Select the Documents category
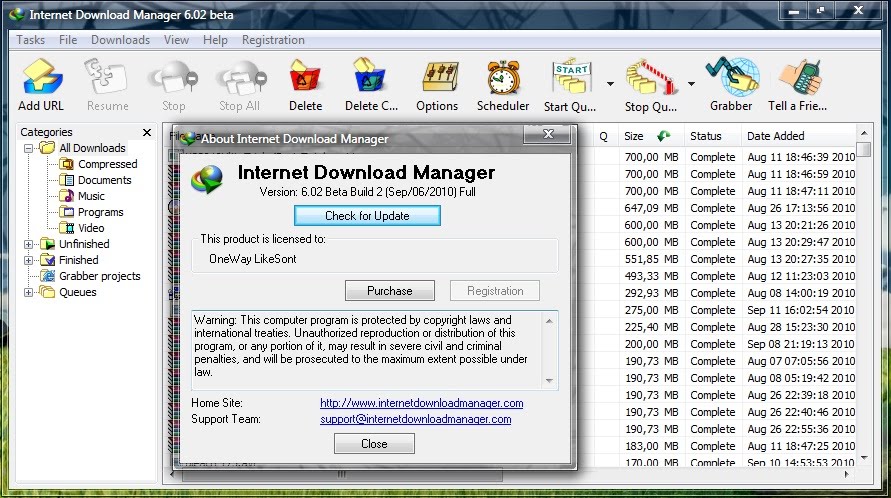 coord(105,180)
